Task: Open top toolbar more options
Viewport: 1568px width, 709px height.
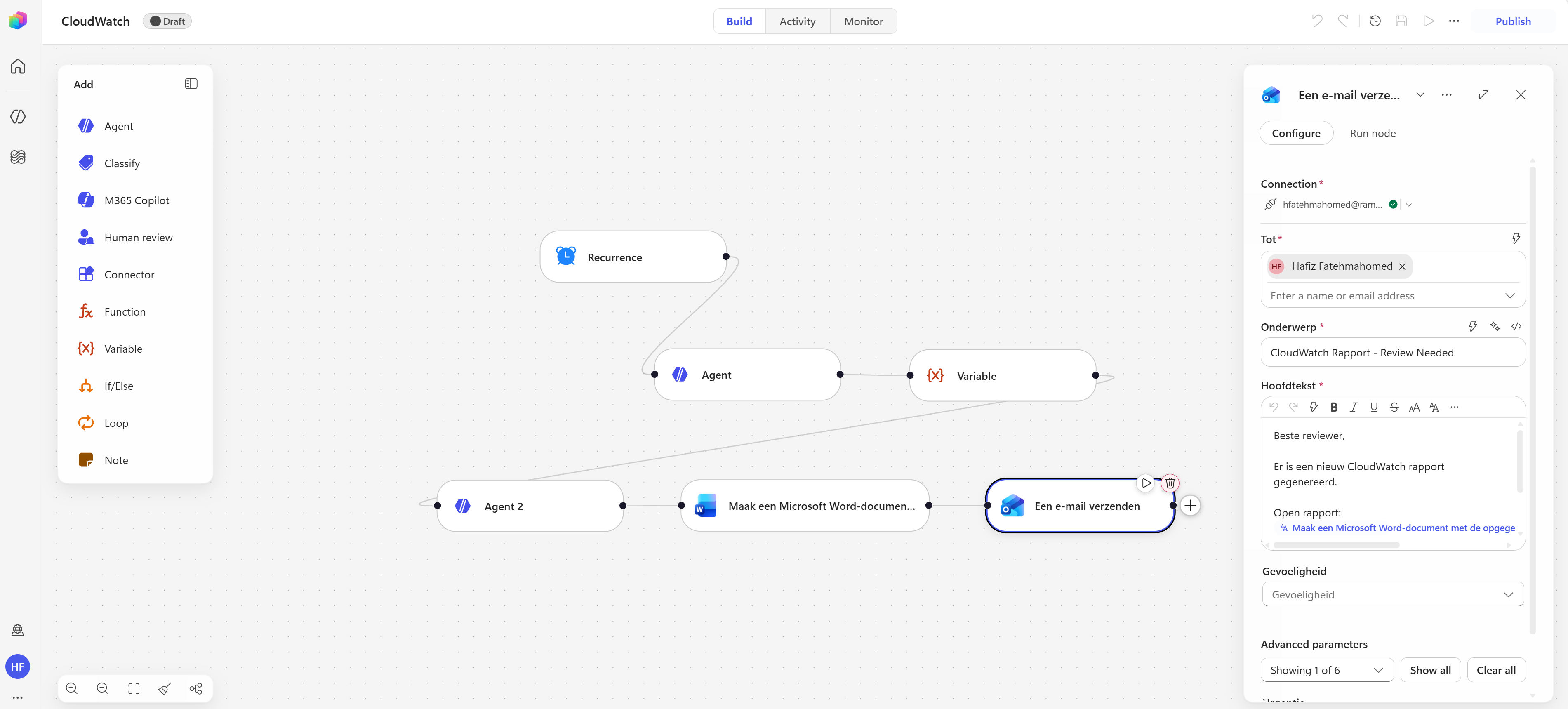Action: 1454,21
